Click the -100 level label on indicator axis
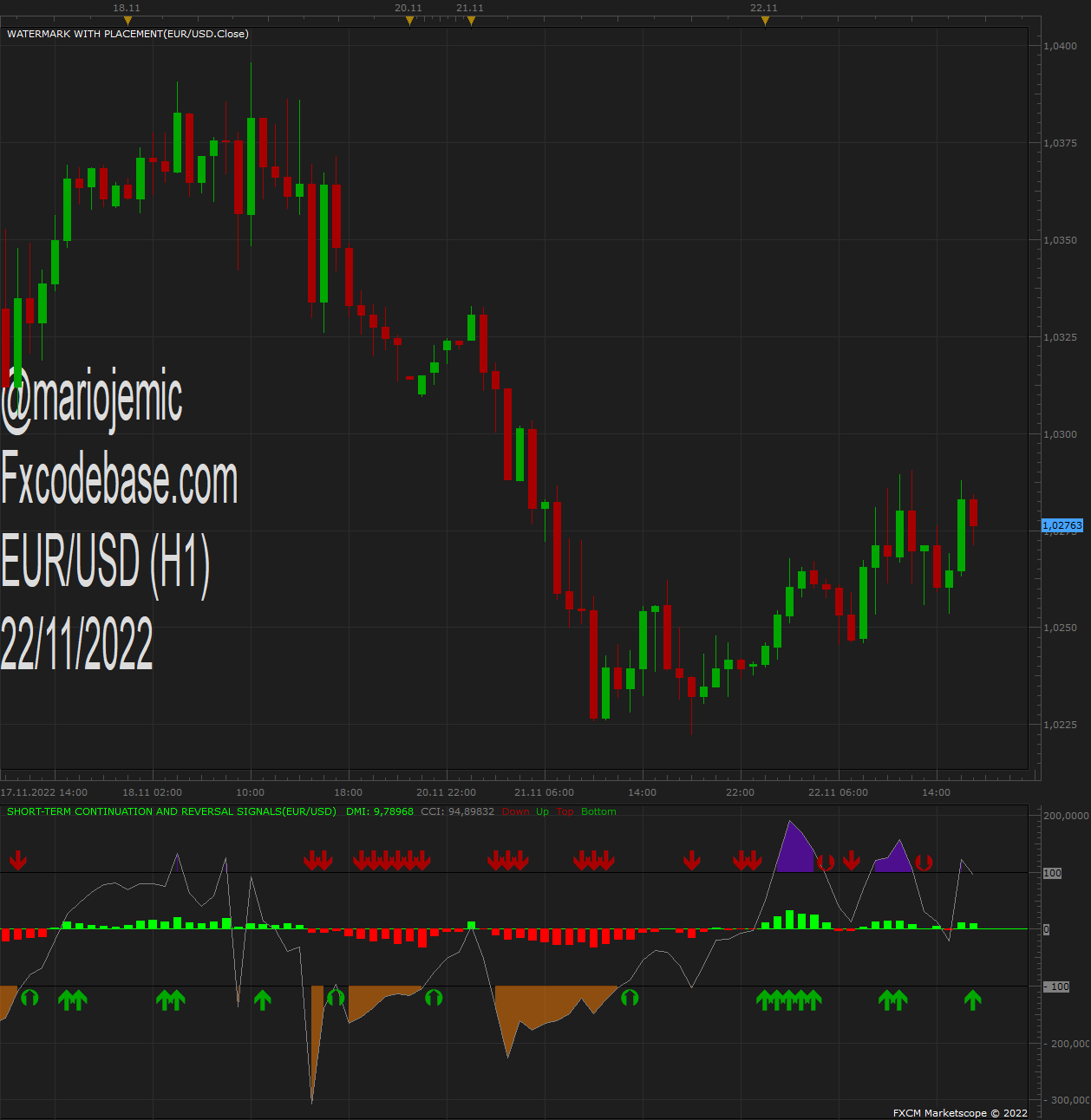 (1056, 987)
